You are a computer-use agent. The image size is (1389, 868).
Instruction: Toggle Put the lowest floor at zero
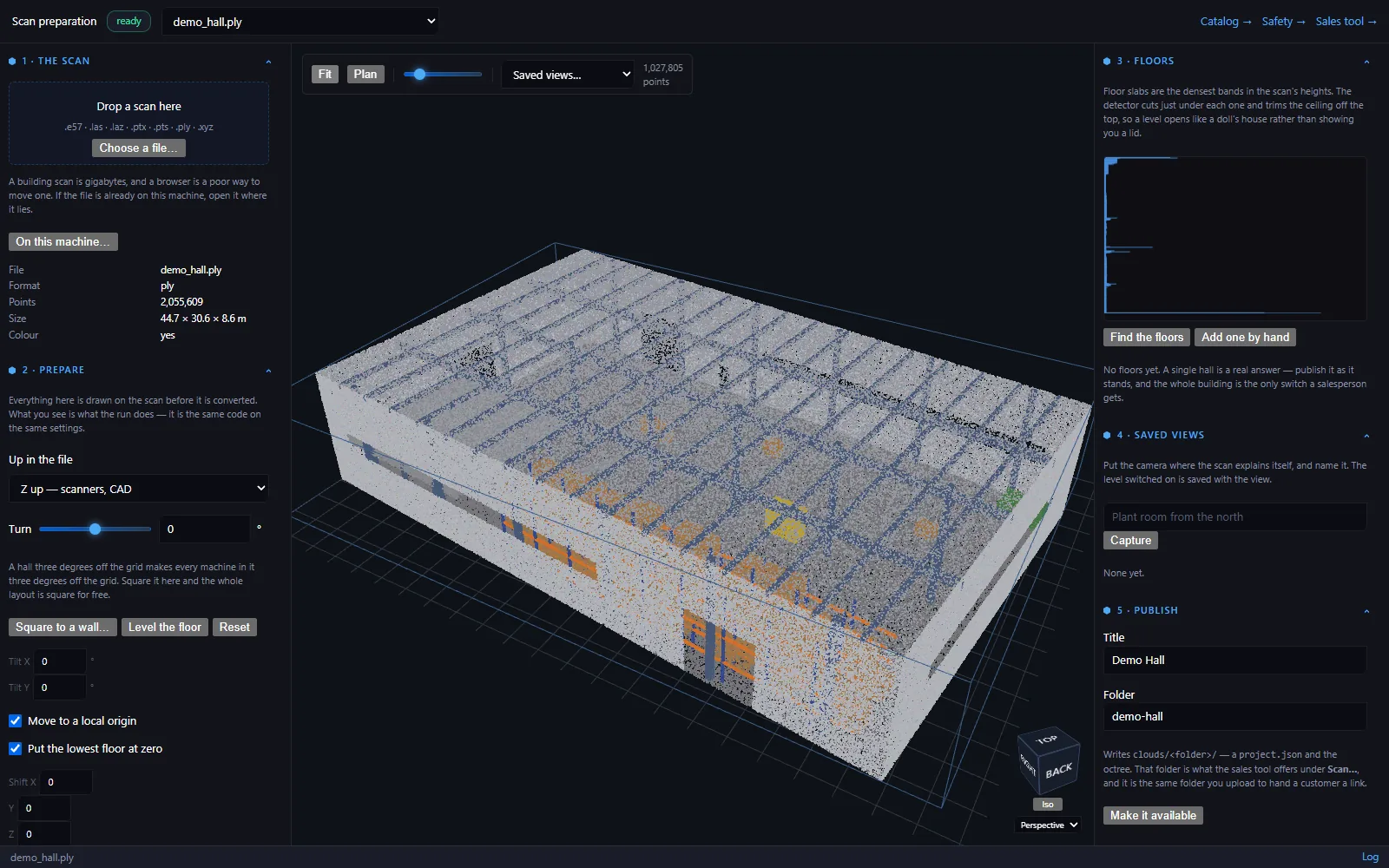click(x=16, y=748)
